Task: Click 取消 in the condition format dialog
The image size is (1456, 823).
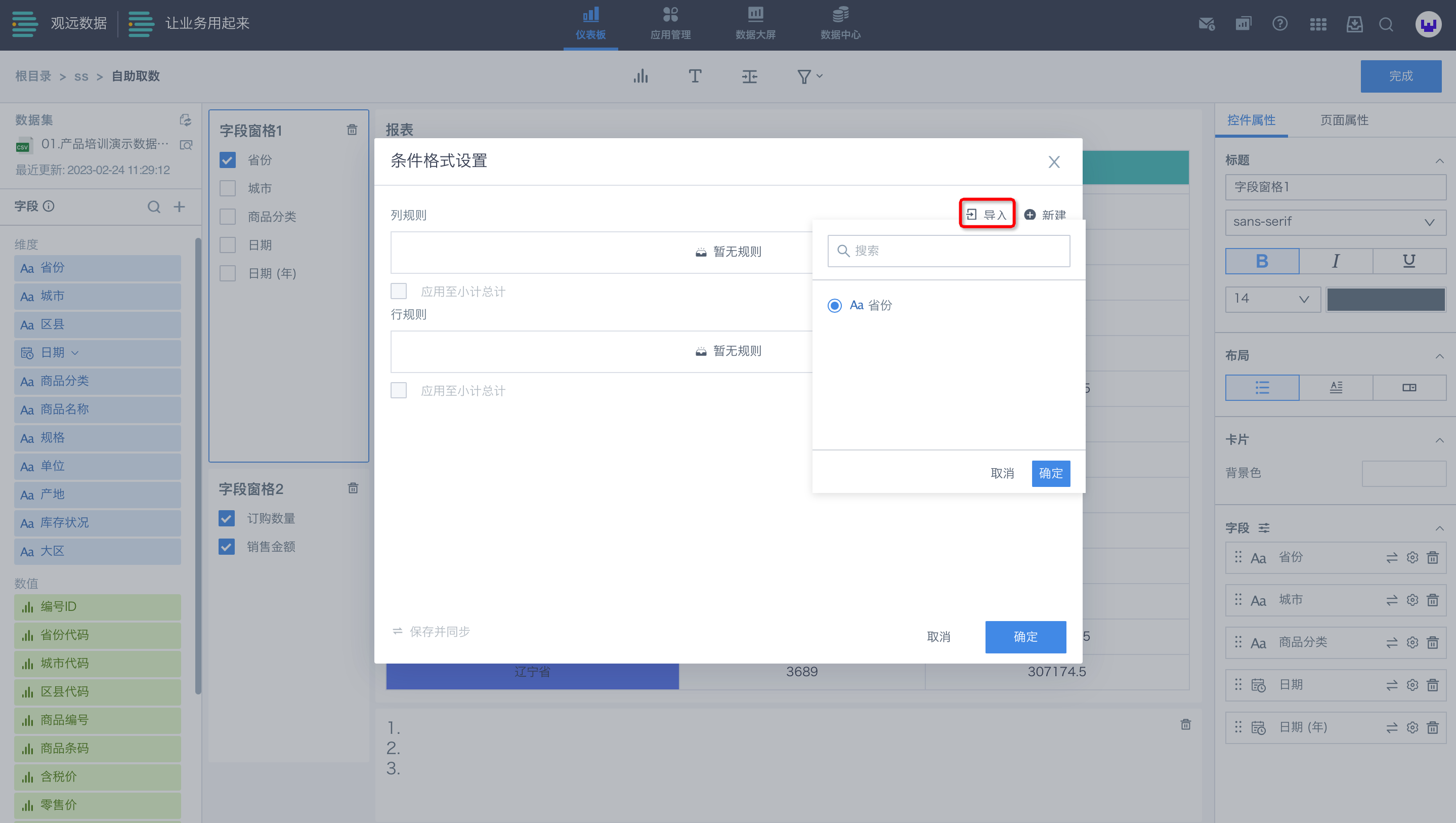Action: pos(938,636)
